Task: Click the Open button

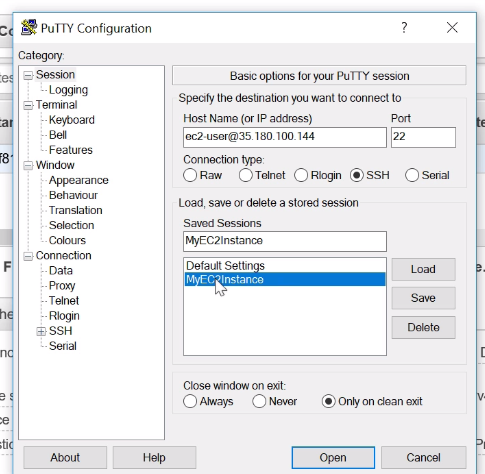Action: click(333, 458)
